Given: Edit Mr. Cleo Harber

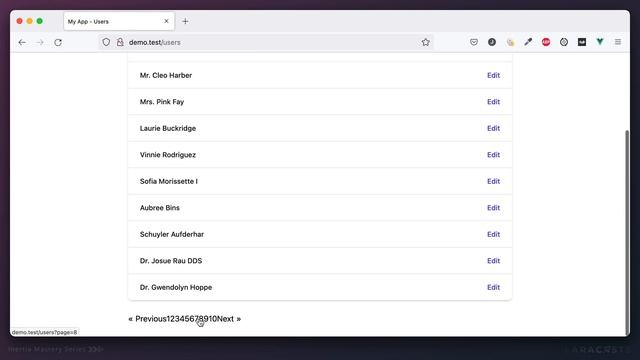Looking at the screenshot, I should tap(493, 75).
